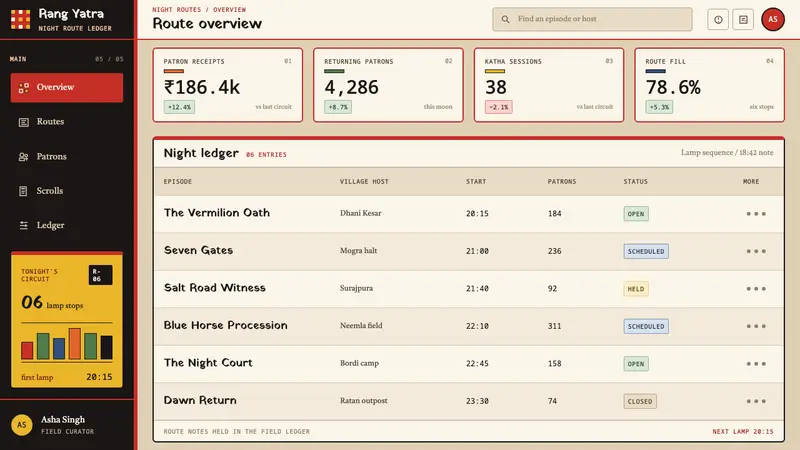
Task: Click the Routes list icon
Action: point(23,122)
